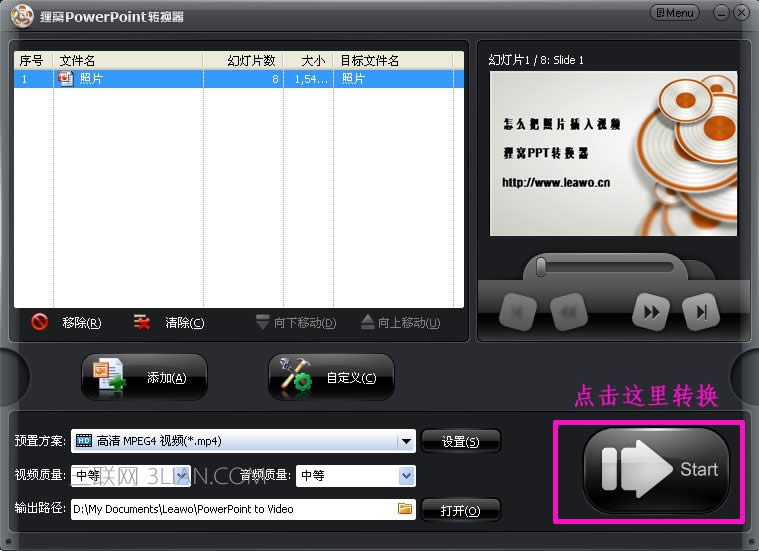Click the 打开 (Open) output folder button
The image size is (759, 551).
pos(460,510)
